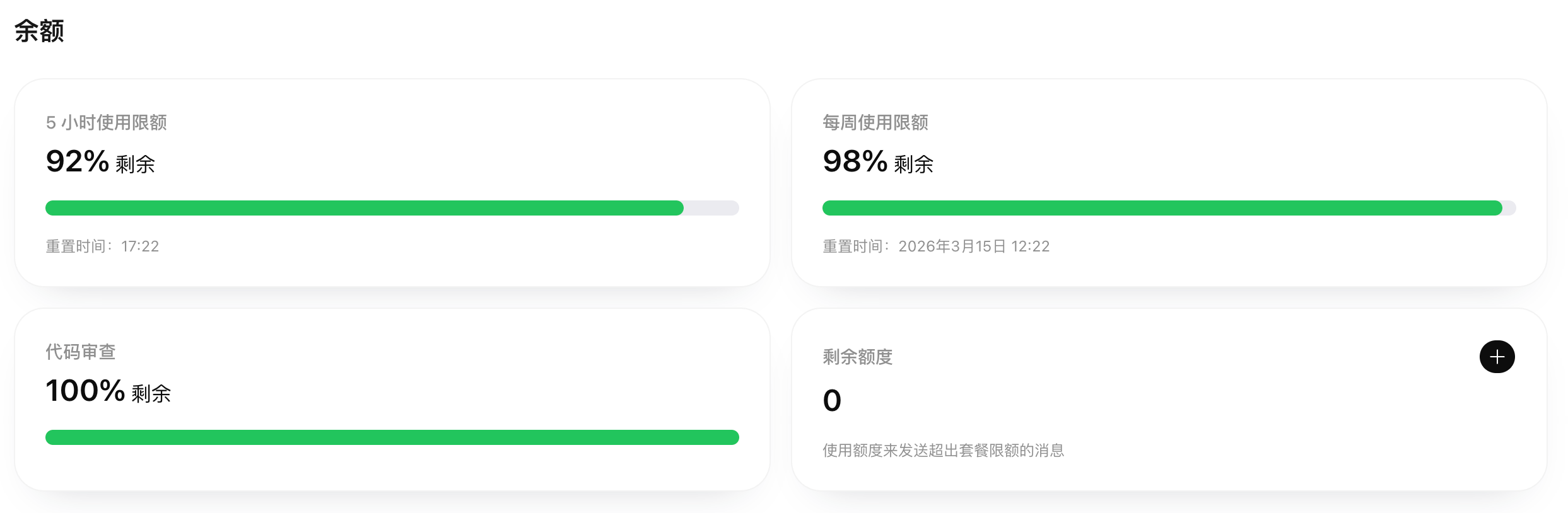1568x513 pixels.
Task: Select the 余额 page heading
Action: tap(39, 30)
